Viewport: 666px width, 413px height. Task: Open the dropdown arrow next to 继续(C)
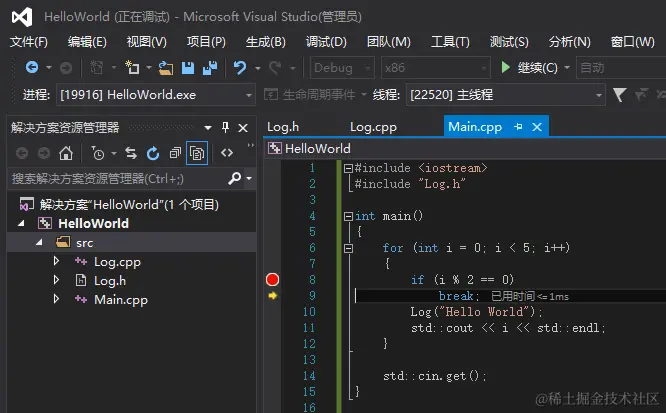click(567, 68)
